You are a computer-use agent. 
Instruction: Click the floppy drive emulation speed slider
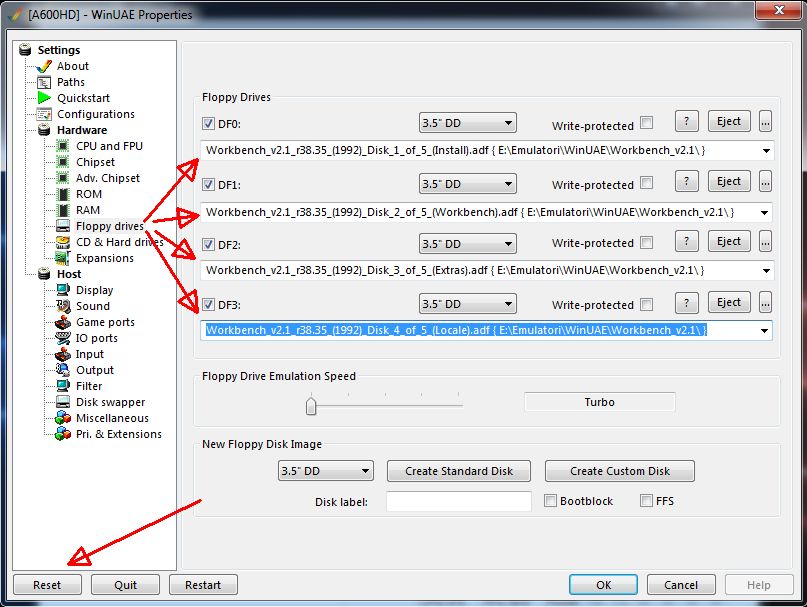tap(311, 405)
